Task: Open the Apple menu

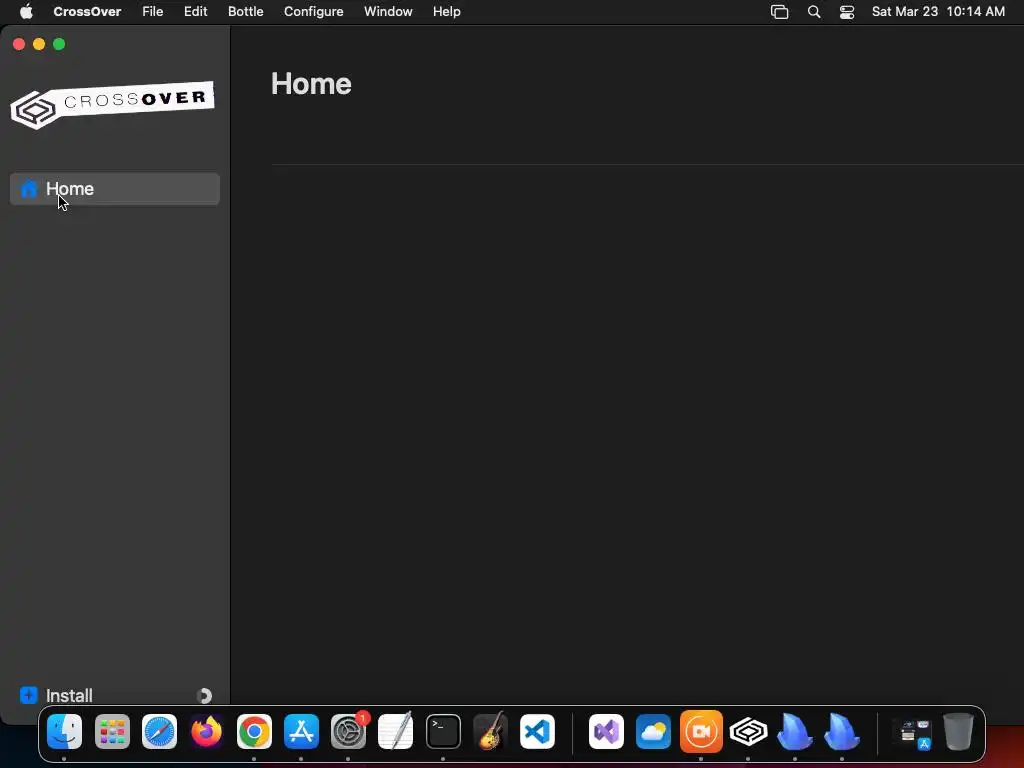Action: [26, 11]
